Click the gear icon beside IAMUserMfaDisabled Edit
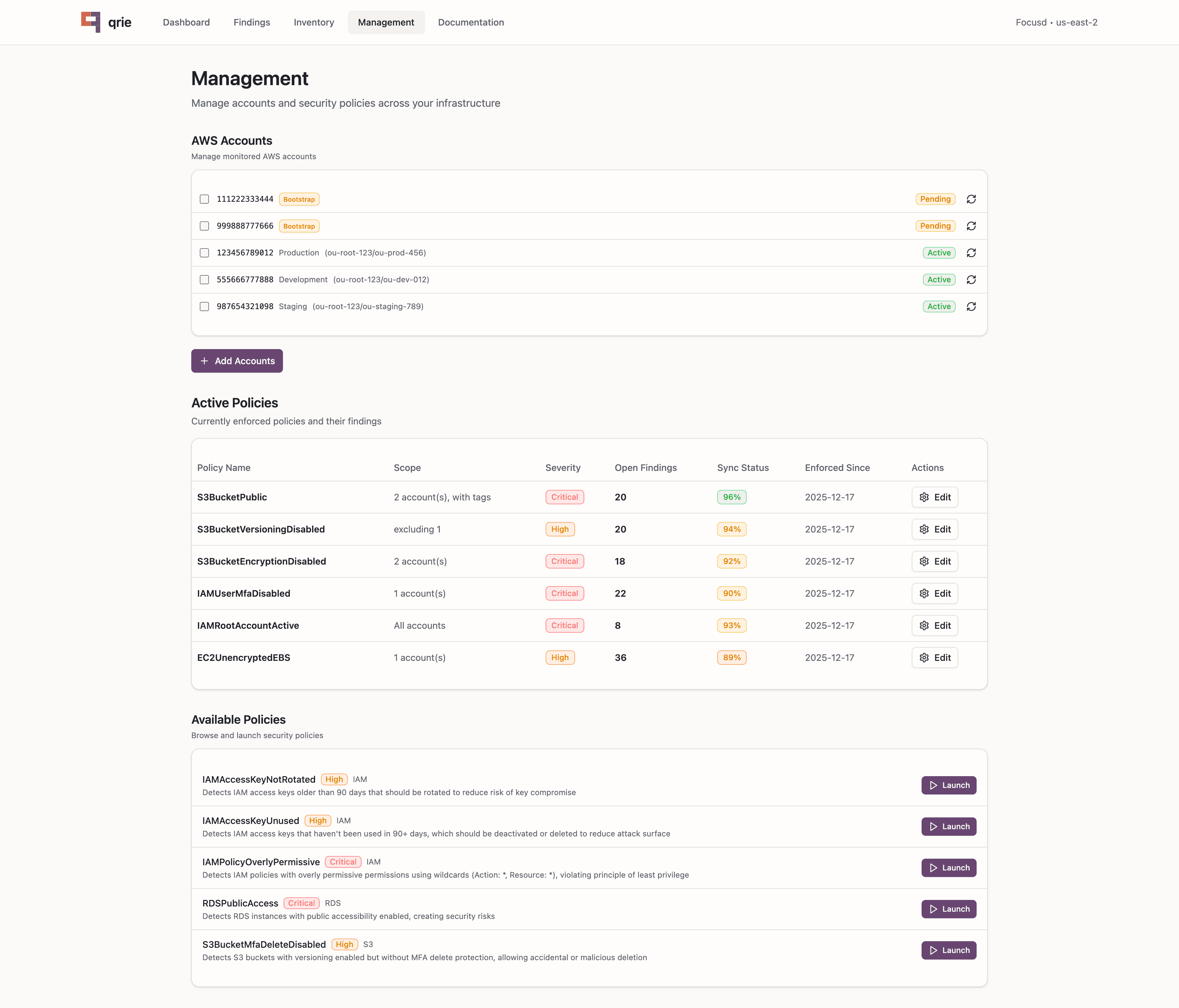This screenshot has width=1179, height=1008. [924, 593]
